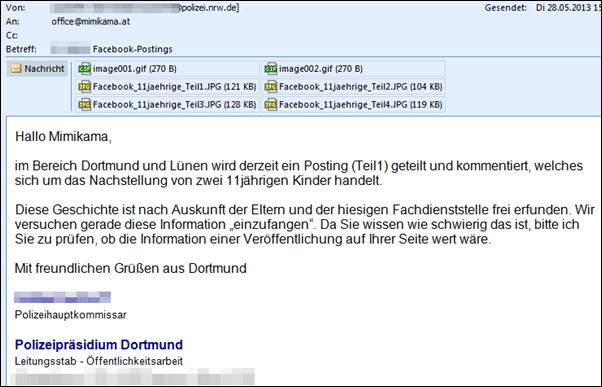602x387 pixels.
Task: Click the image001.gif file icon
Action: click(x=84, y=69)
